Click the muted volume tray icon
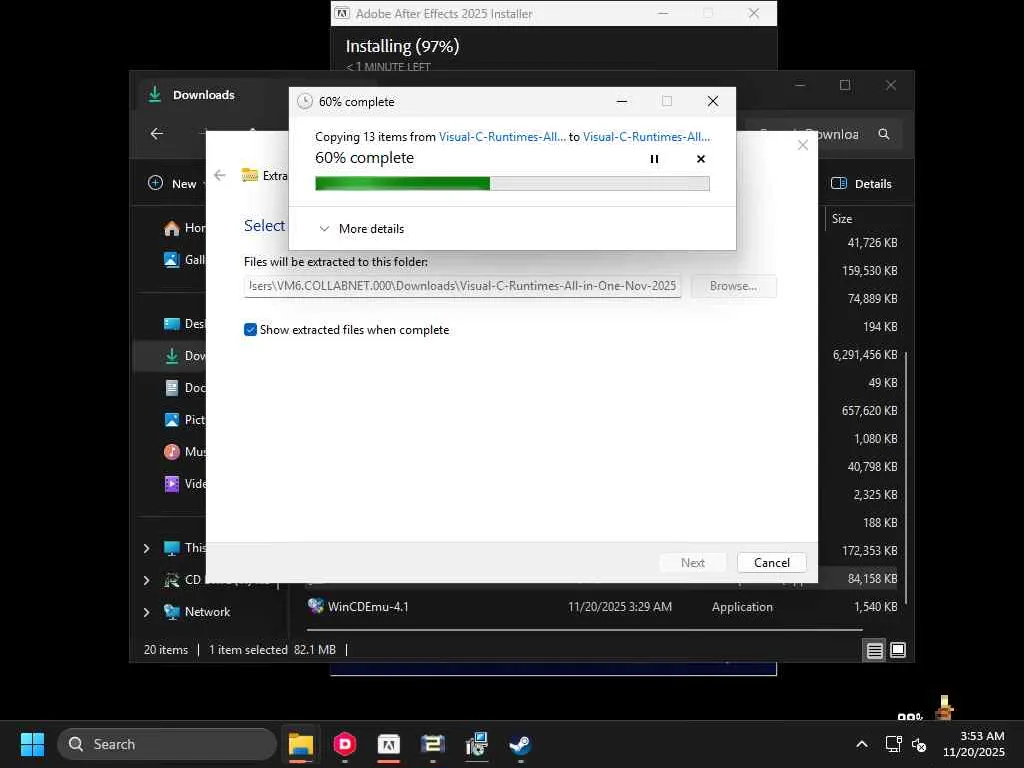 tap(919, 744)
